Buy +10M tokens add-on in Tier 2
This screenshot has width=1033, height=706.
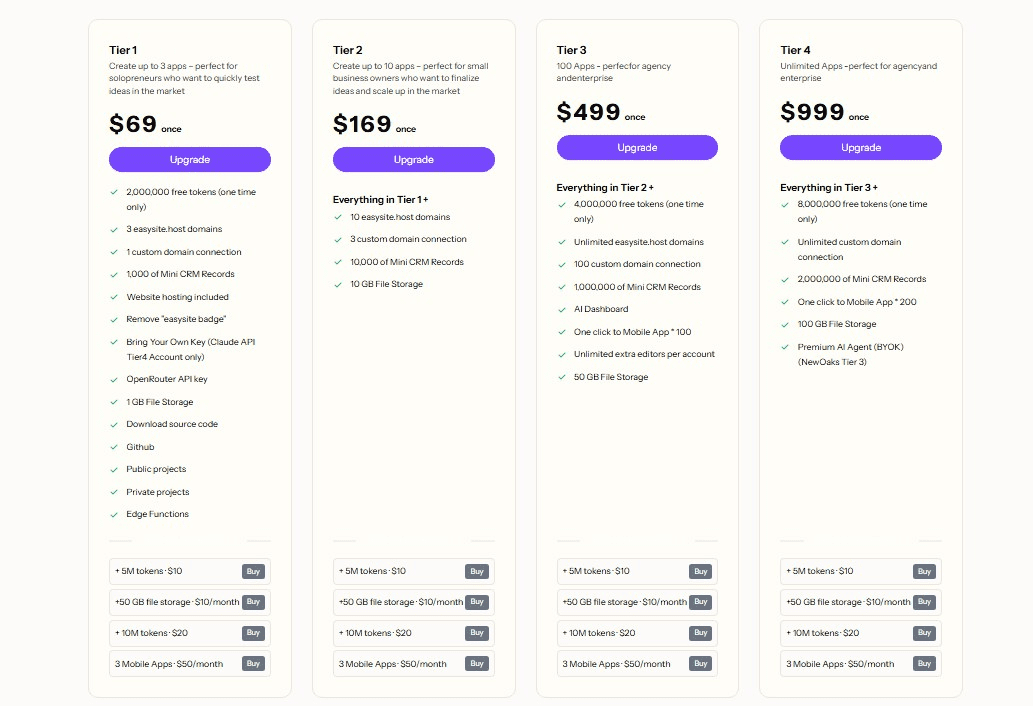(x=477, y=633)
